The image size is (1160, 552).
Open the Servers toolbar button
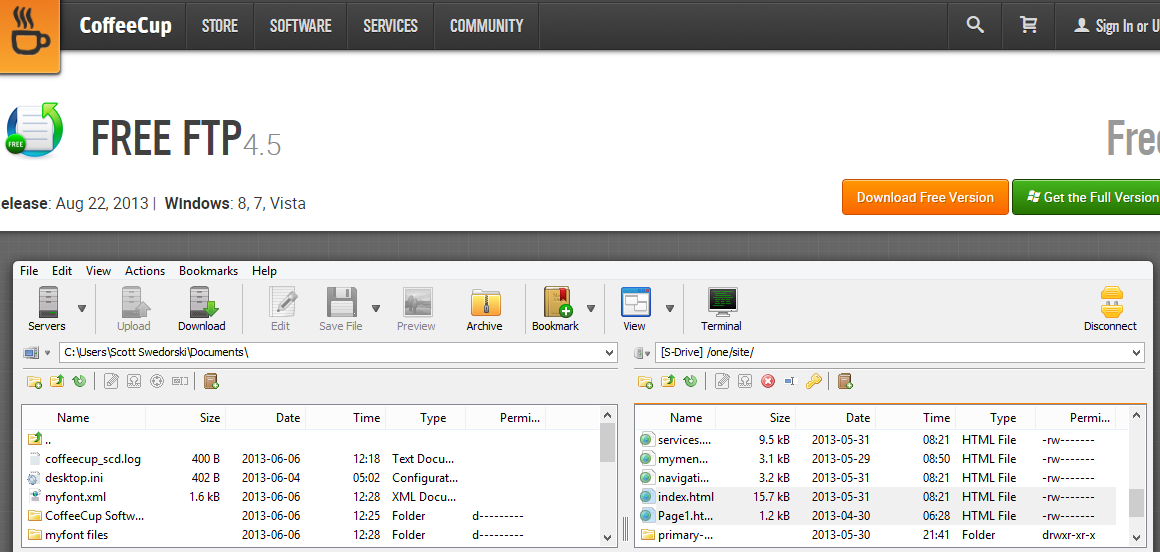point(47,309)
